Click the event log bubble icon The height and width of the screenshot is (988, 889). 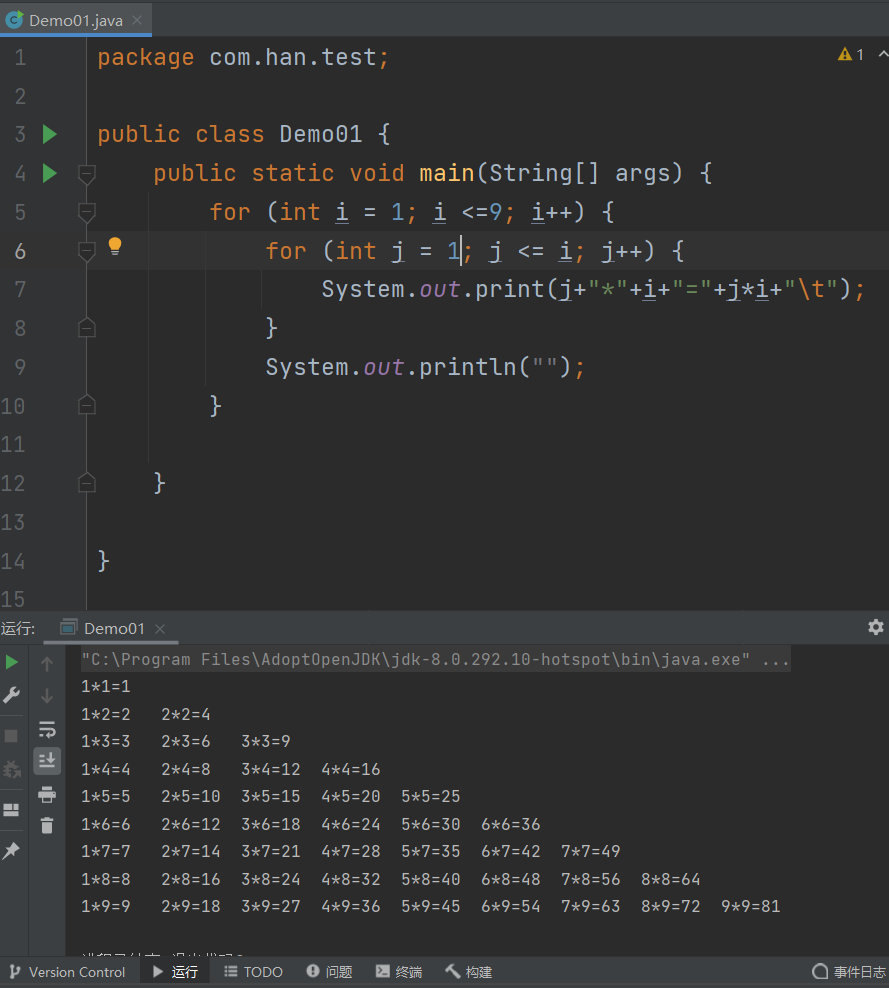pyautogui.click(x=820, y=972)
